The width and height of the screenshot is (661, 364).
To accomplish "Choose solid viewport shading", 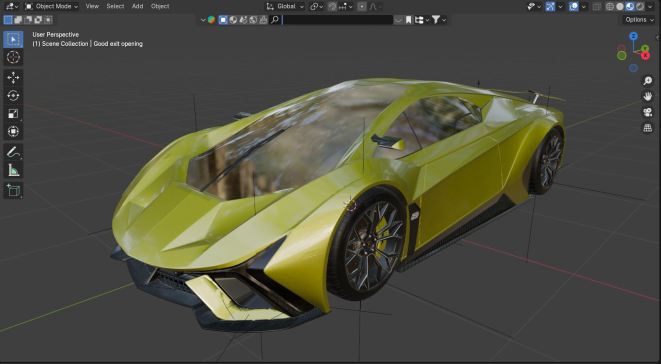I will 620,6.
